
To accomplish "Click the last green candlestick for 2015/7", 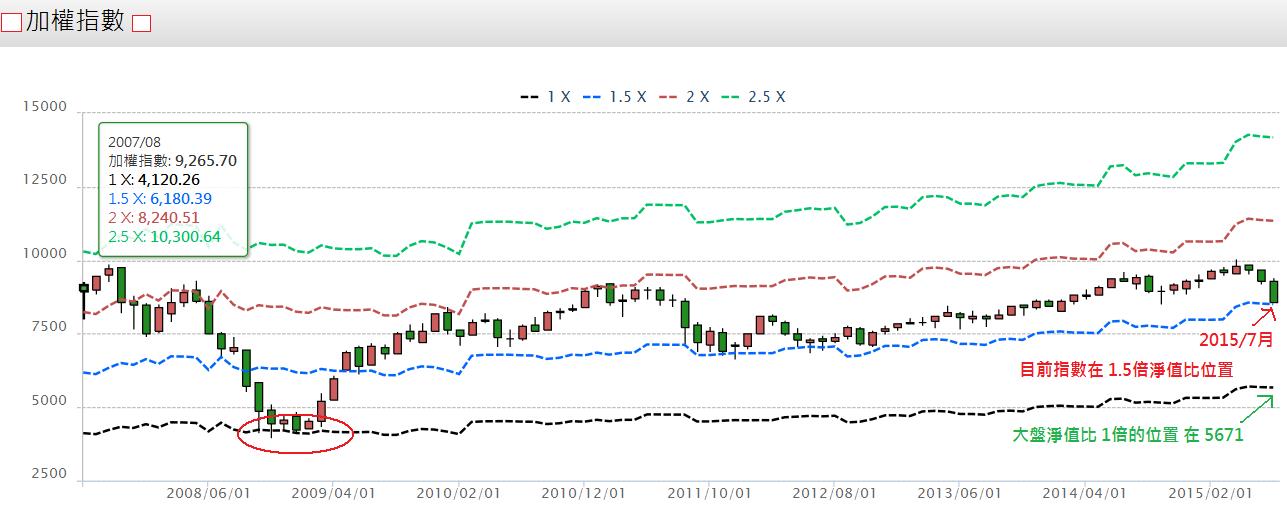I will (x=1273, y=291).
